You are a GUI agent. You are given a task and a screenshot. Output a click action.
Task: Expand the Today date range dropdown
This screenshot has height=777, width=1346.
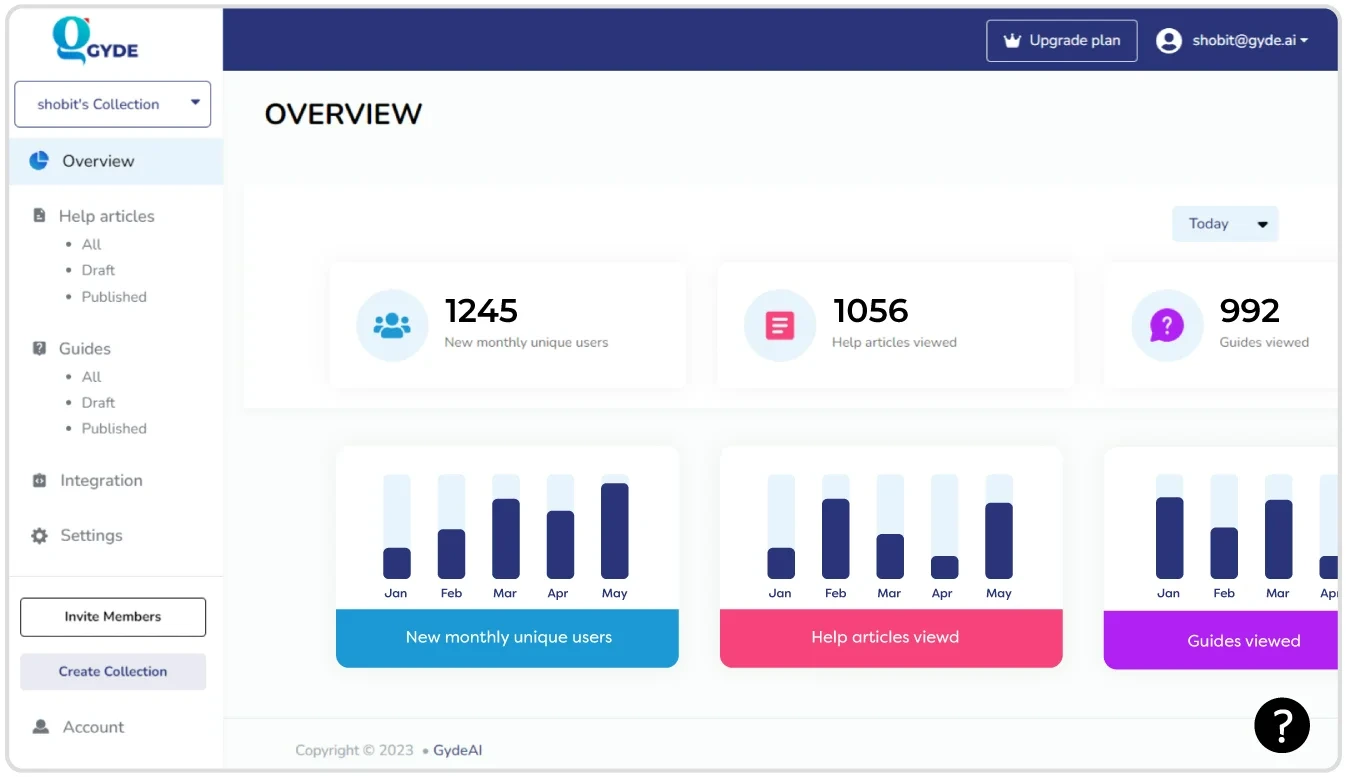1224,224
